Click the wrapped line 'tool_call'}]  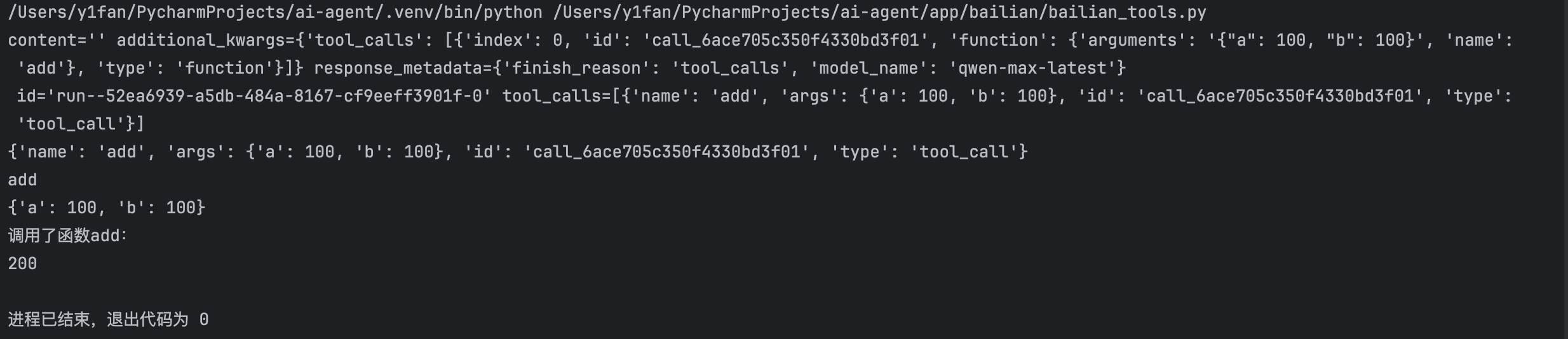pyautogui.click(x=81, y=124)
